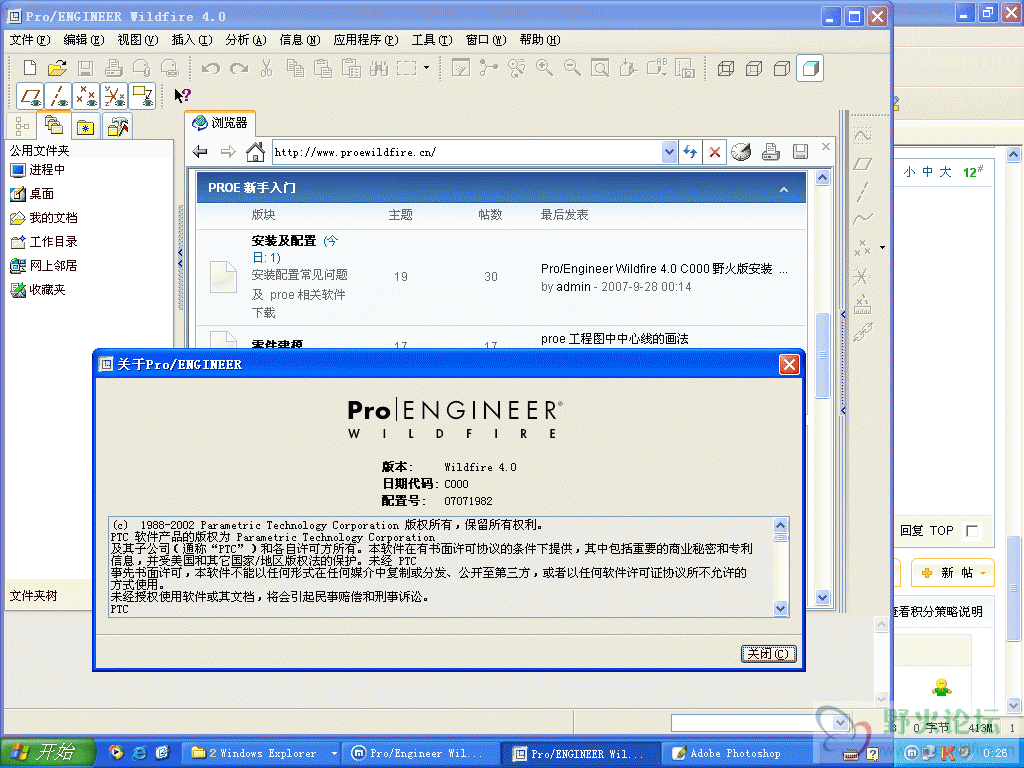Switch to Wireframe display style

click(x=726, y=68)
